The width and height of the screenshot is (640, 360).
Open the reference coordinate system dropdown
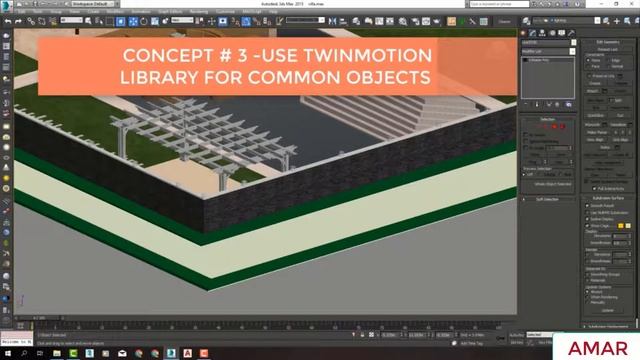click(x=182, y=20)
